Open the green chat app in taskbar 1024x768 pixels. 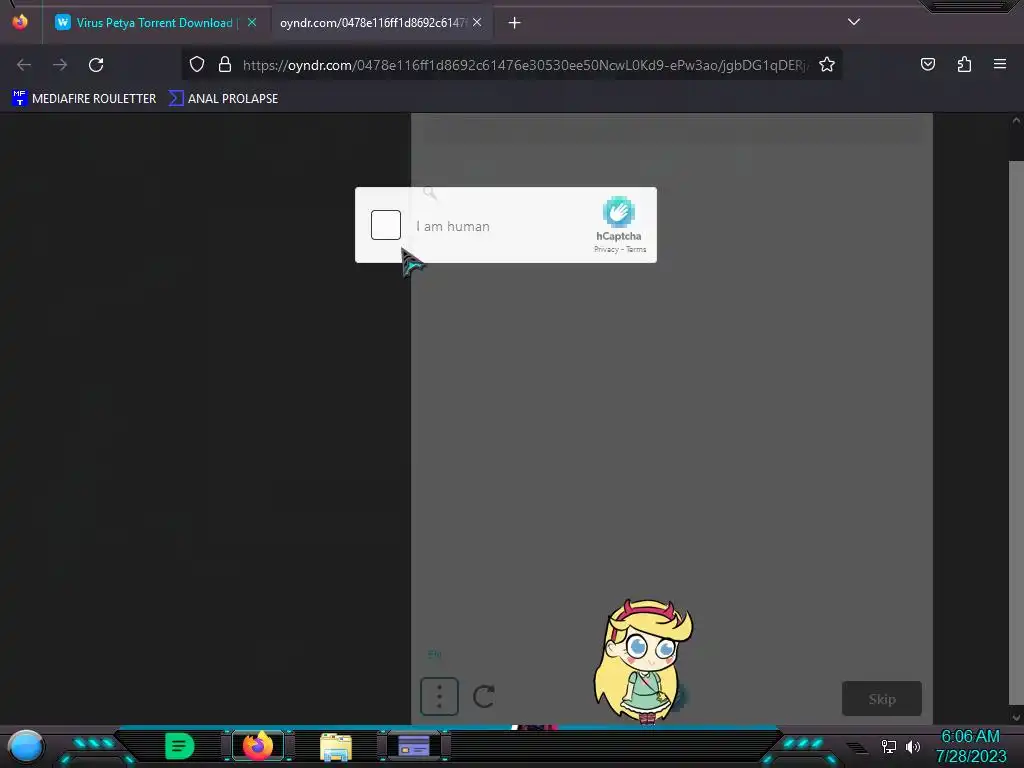point(180,746)
